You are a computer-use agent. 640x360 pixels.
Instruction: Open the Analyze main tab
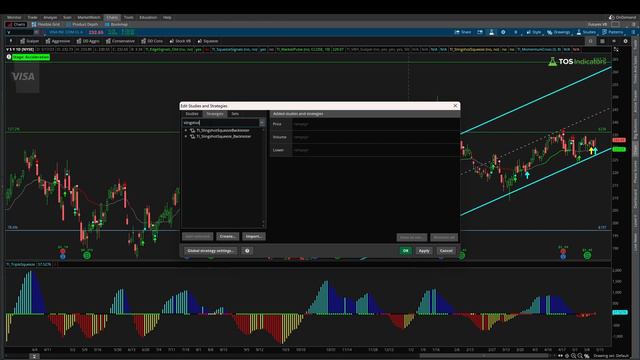(x=50, y=18)
